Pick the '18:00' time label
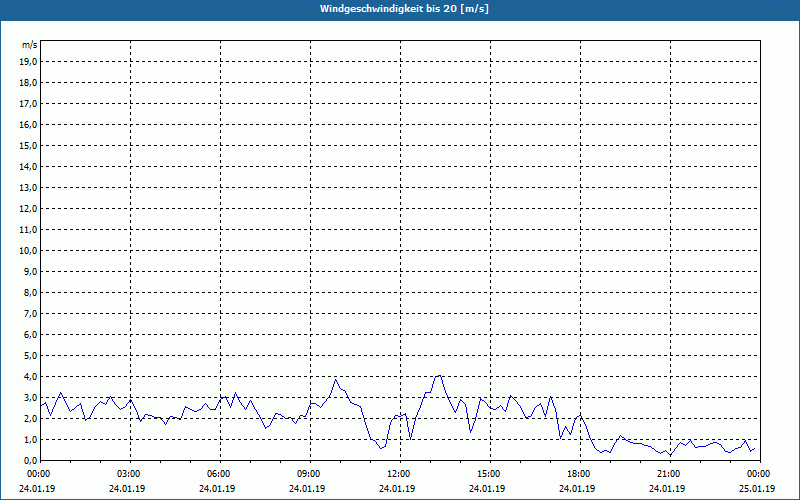This screenshot has height=500, width=800. (577, 474)
